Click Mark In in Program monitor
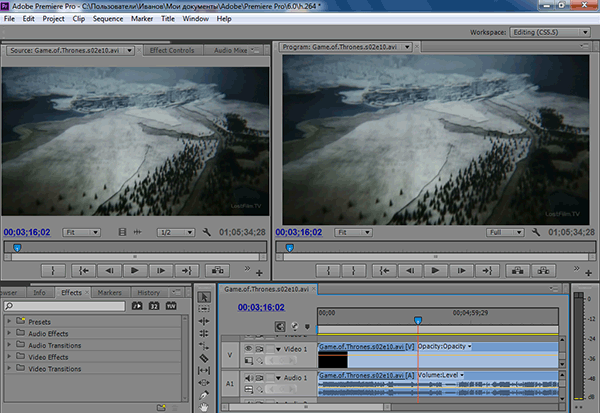600x413 pixels. coord(328,271)
